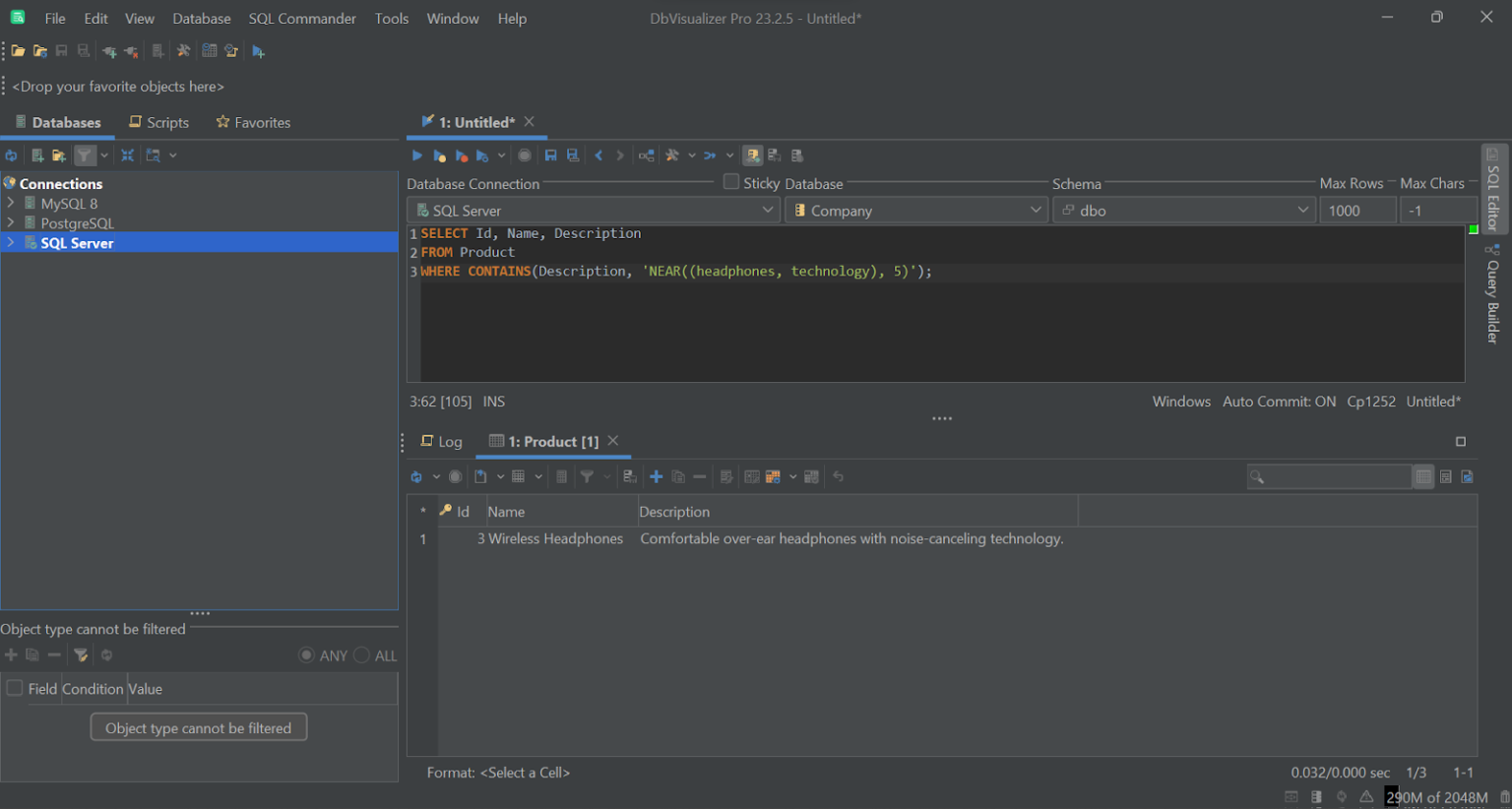
Task: Enable the Sticky Database checkbox
Action: coord(730,182)
